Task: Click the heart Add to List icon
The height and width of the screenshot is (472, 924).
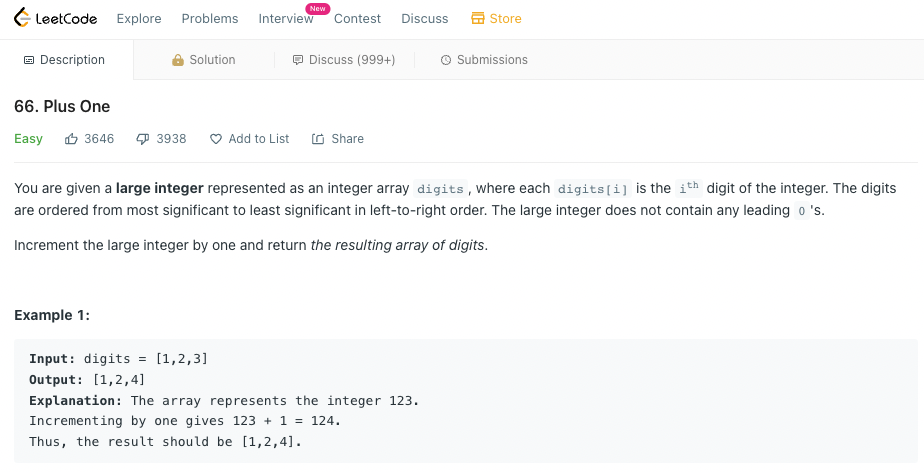Action: [216, 139]
